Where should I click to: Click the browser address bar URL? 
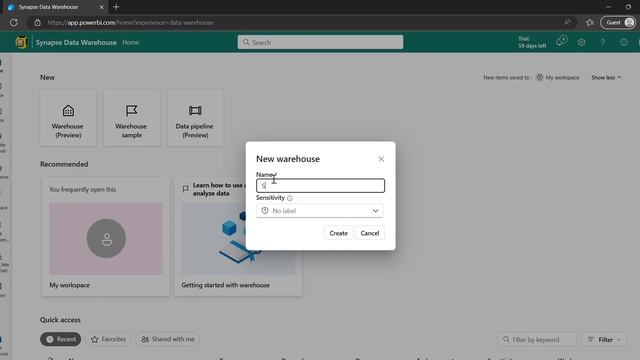(131, 22)
